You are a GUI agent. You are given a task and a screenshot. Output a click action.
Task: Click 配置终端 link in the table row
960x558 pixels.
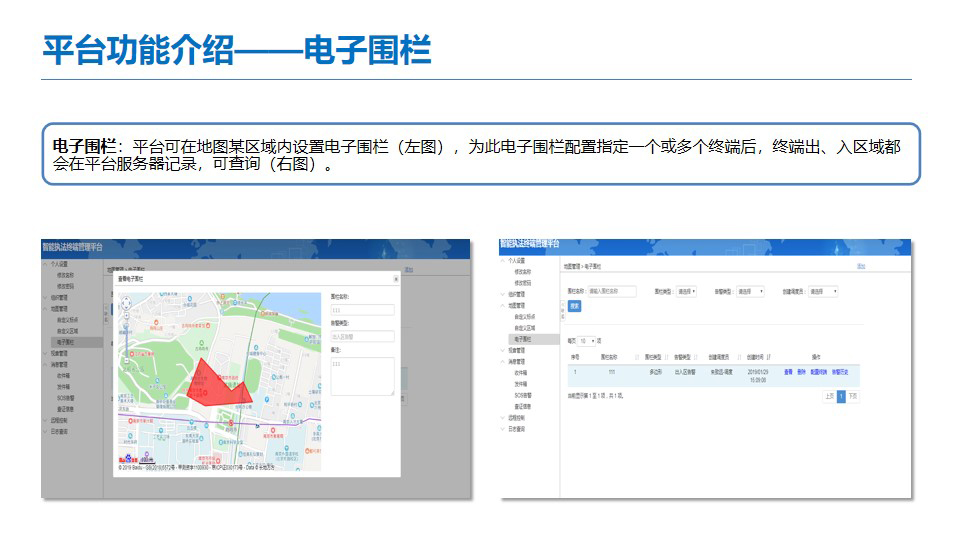pyautogui.click(x=818, y=372)
